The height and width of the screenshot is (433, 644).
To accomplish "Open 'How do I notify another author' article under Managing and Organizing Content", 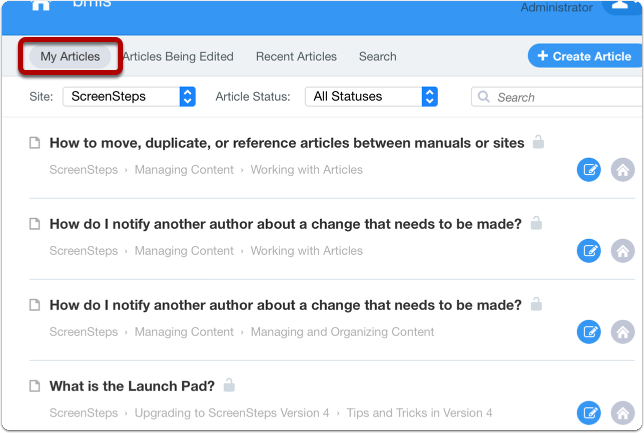I will [x=285, y=305].
